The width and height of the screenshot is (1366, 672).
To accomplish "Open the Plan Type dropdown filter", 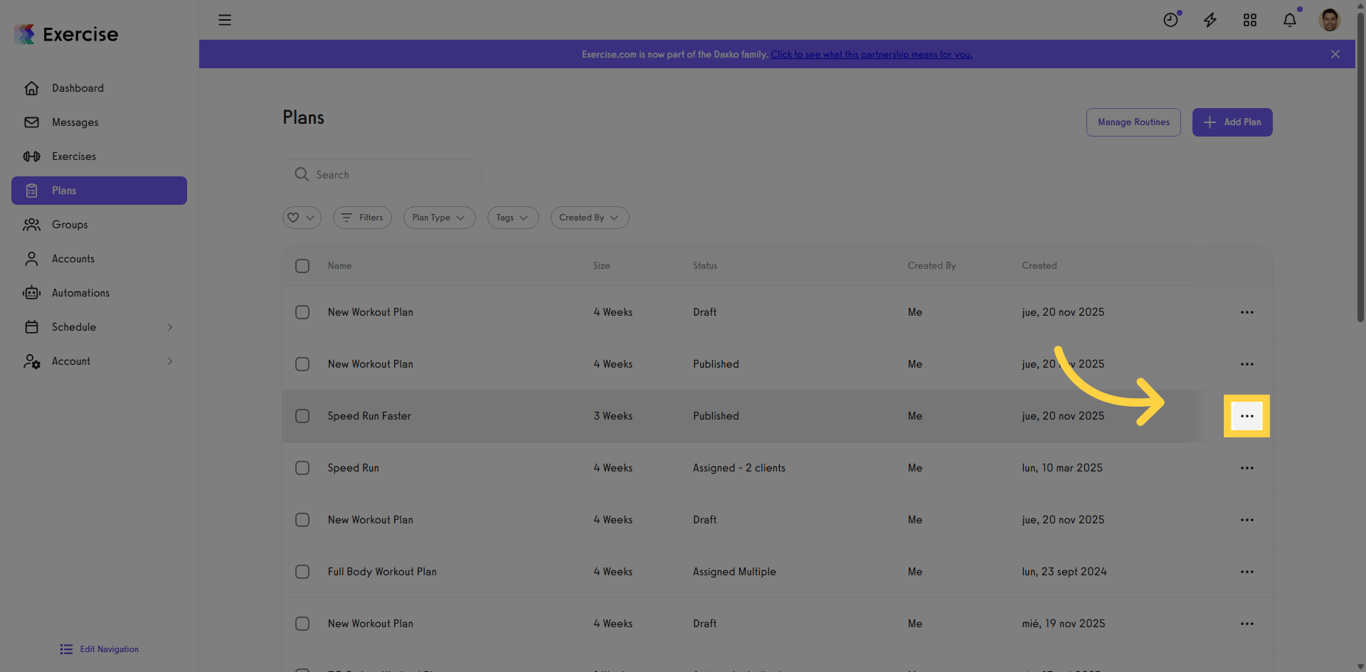I will [x=438, y=217].
